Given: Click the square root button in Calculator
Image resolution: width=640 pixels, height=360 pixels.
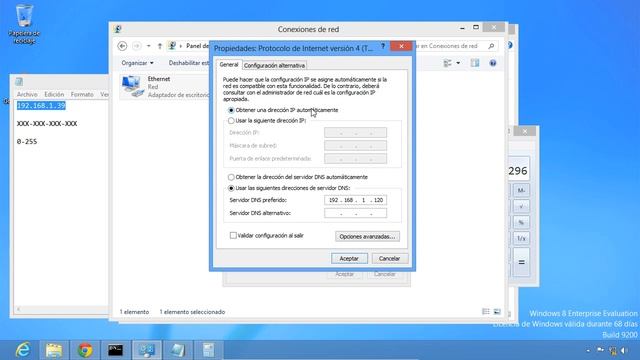Looking at the screenshot, I should pyautogui.click(x=521, y=206).
